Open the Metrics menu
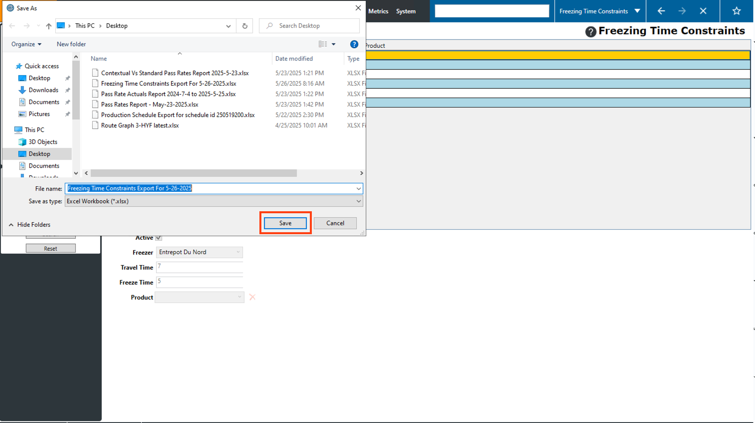 tap(378, 11)
